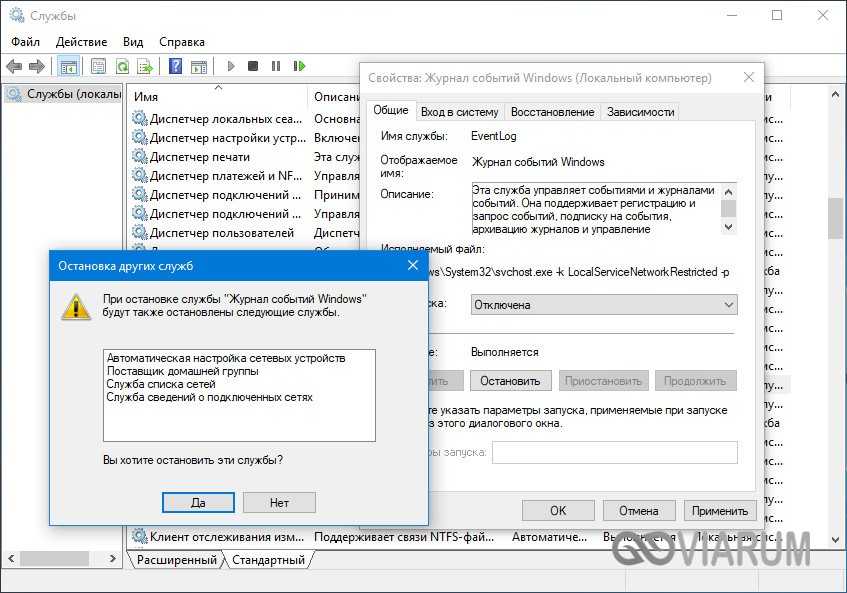Click the Pause service toolbar icon
This screenshot has height=593, width=847.
[276, 66]
